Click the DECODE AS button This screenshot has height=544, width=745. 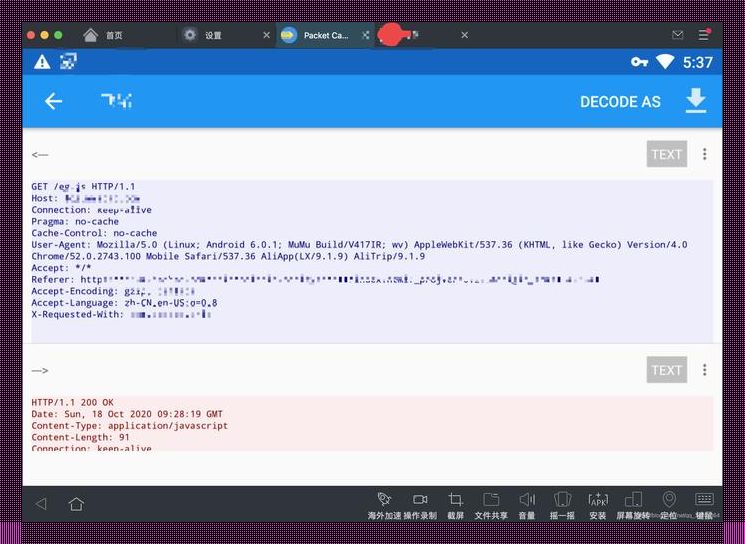(x=620, y=102)
